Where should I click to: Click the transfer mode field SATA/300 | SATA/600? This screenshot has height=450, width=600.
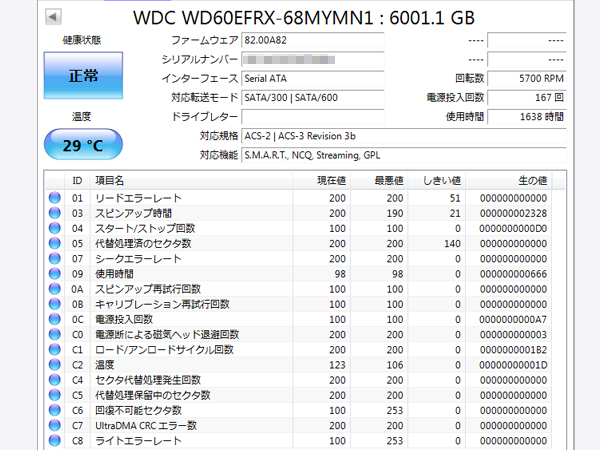313,98
